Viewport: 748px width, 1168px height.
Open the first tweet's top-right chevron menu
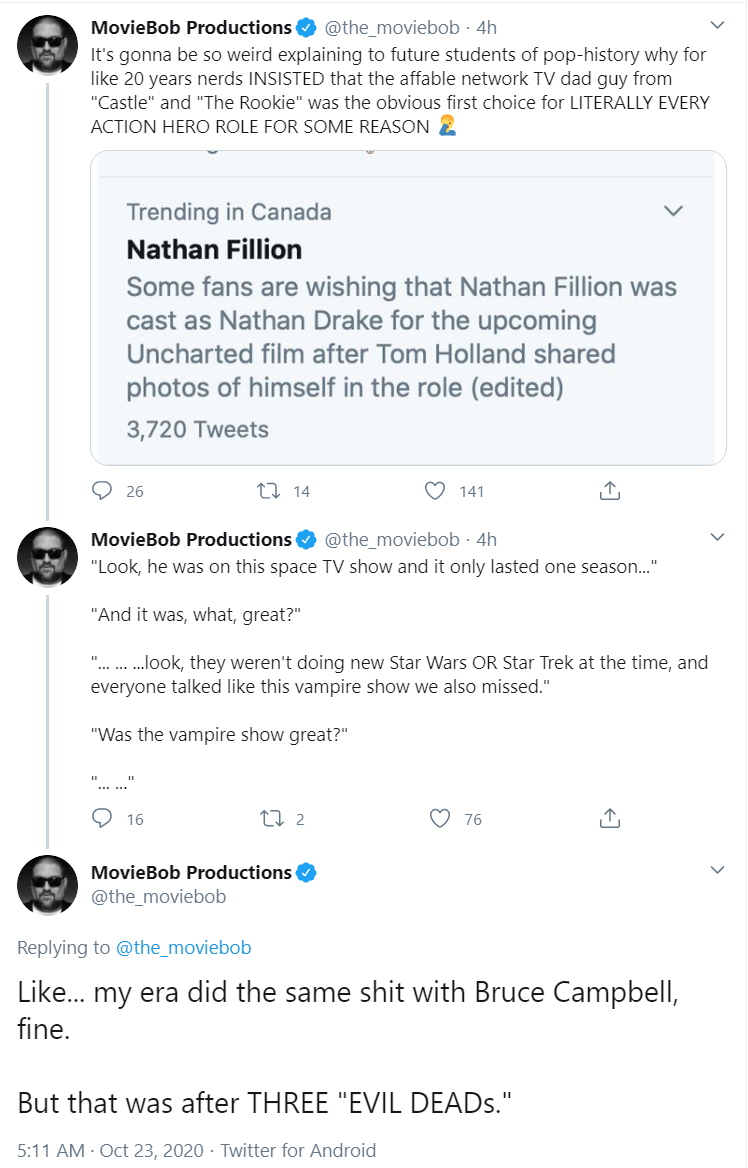717,25
